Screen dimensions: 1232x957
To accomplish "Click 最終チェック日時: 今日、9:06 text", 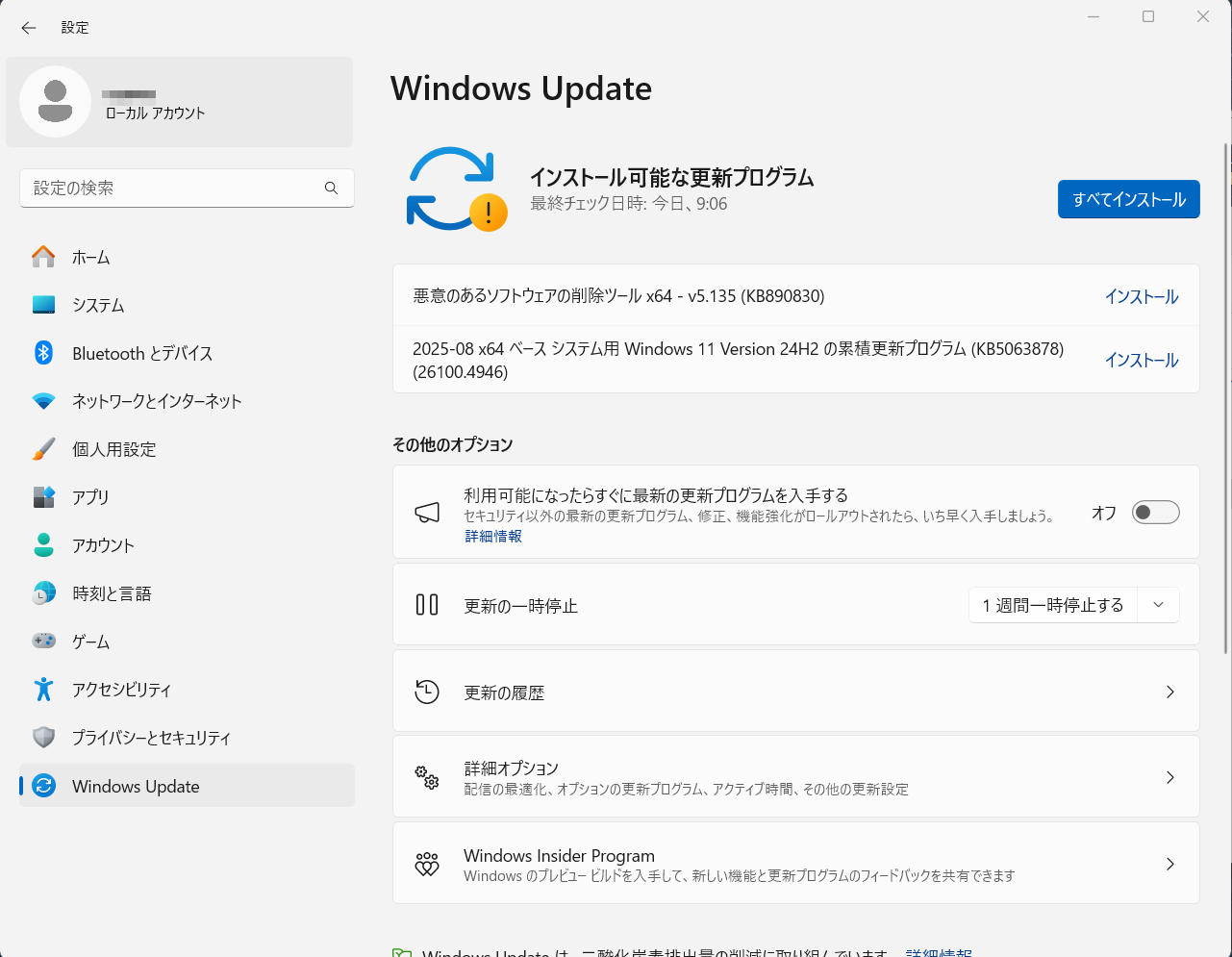I will 628,204.
